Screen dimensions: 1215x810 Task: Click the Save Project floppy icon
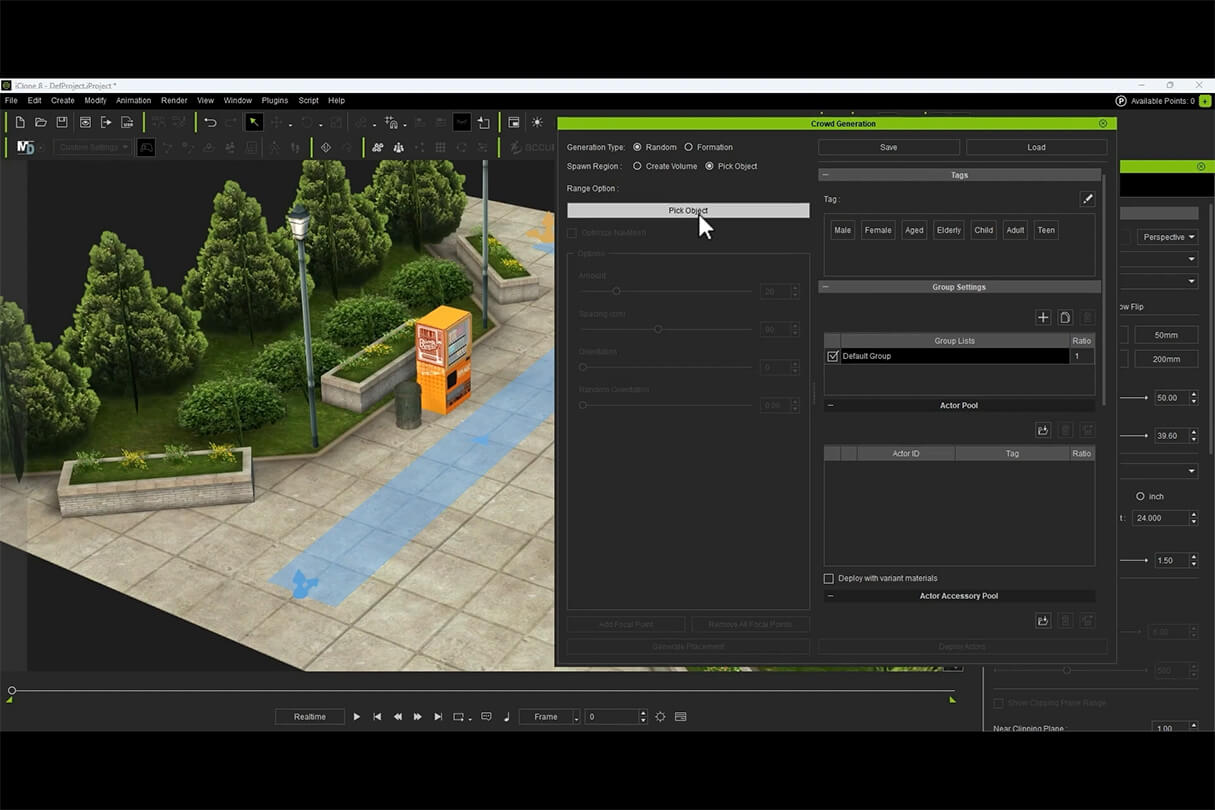pos(62,122)
